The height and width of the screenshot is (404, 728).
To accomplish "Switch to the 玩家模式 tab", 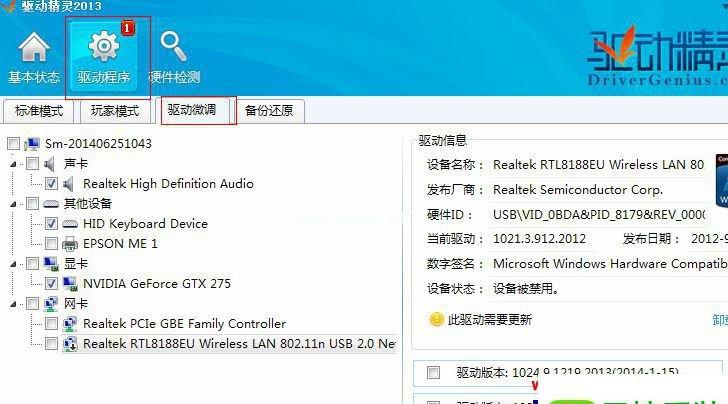I will coord(115,111).
